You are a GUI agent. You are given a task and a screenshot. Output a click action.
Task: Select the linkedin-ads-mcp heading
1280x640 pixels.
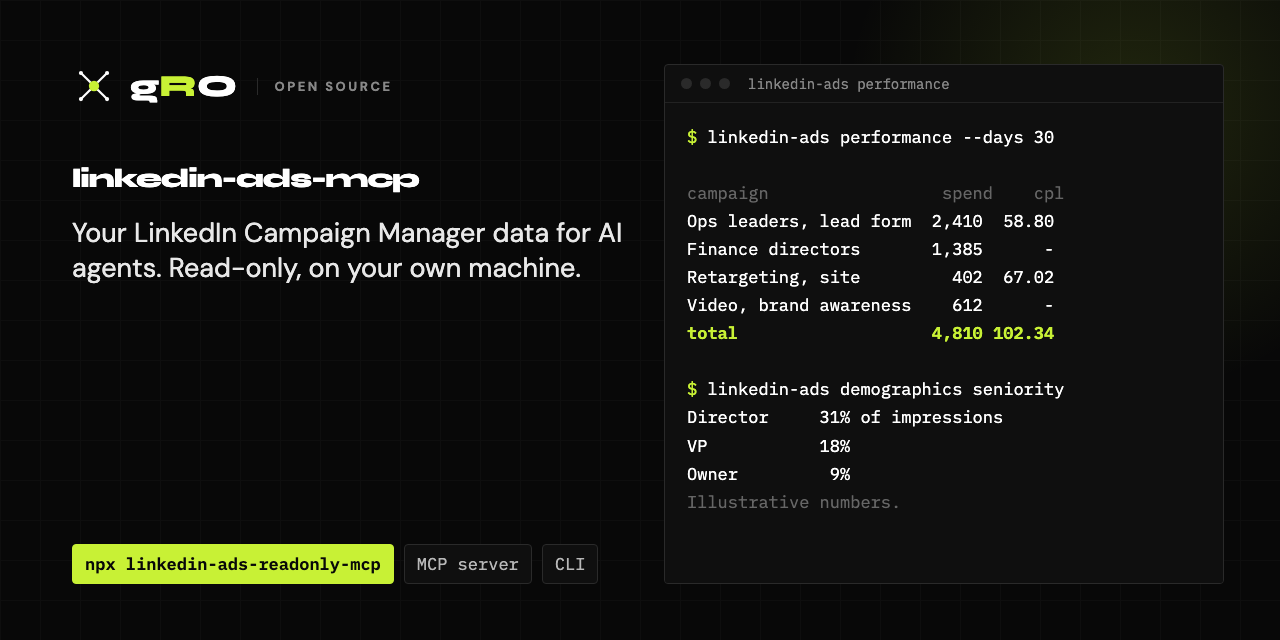(246, 179)
